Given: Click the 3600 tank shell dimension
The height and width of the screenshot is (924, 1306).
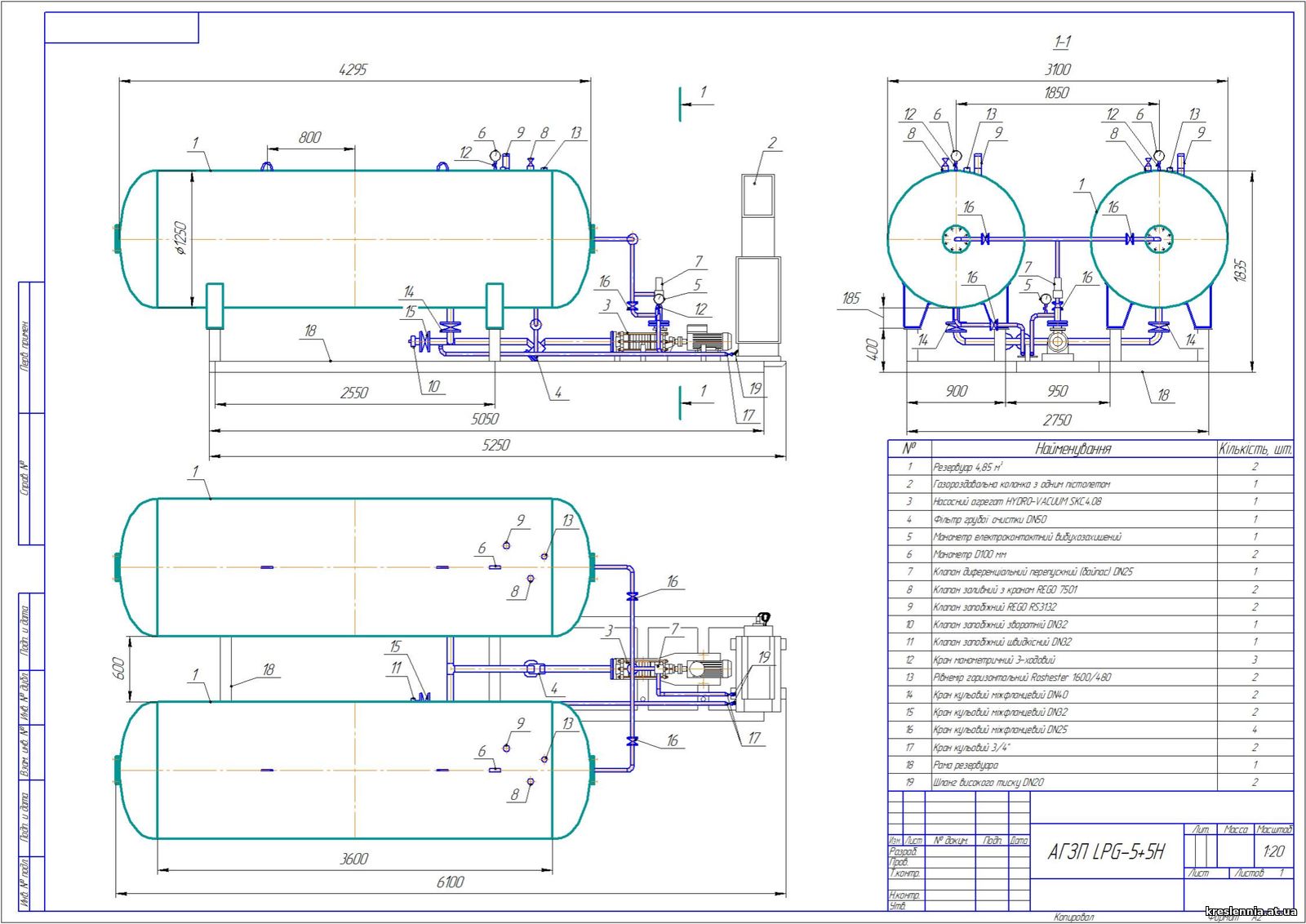Looking at the screenshot, I should 353,859.
